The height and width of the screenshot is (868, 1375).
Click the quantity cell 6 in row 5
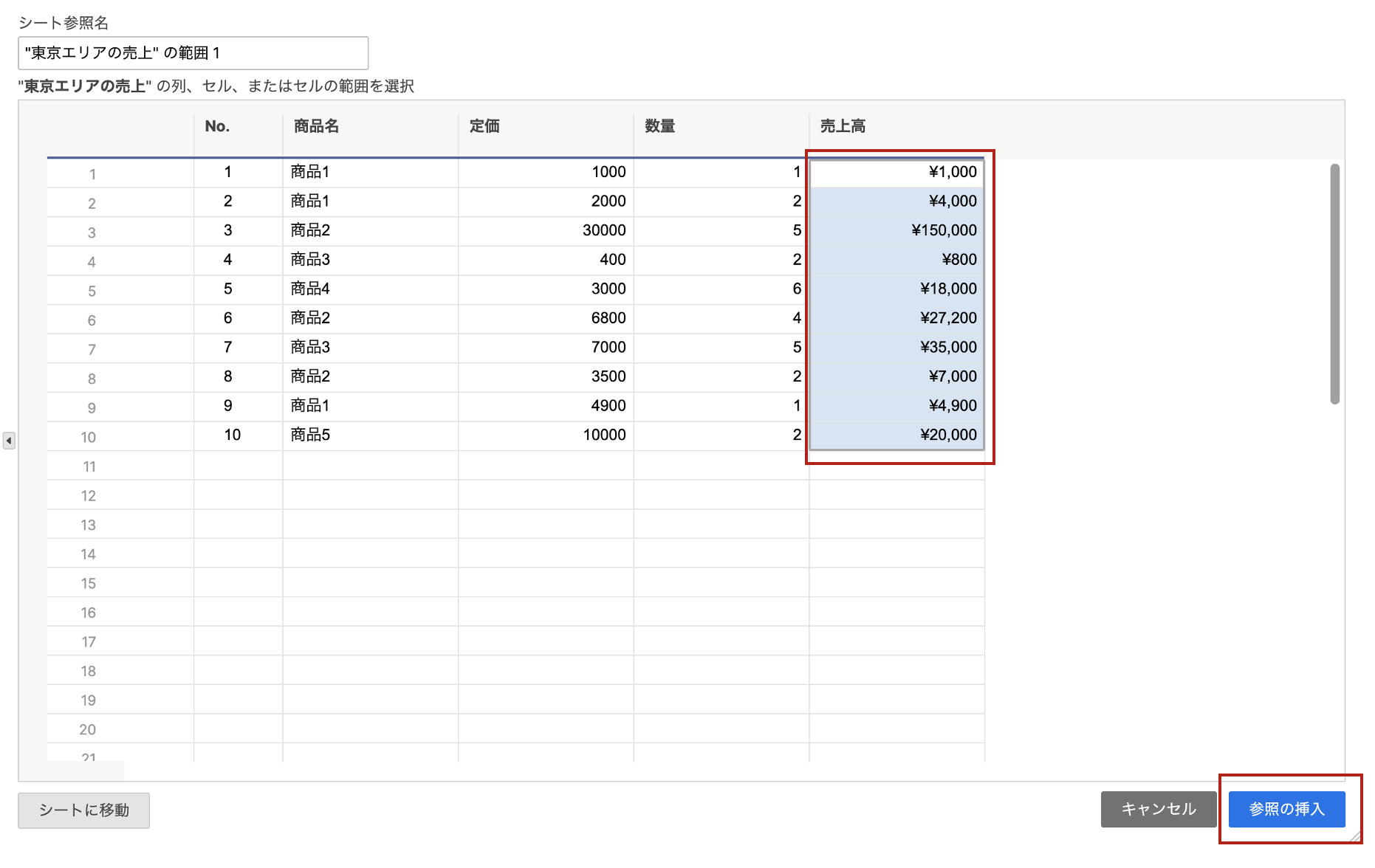click(721, 289)
